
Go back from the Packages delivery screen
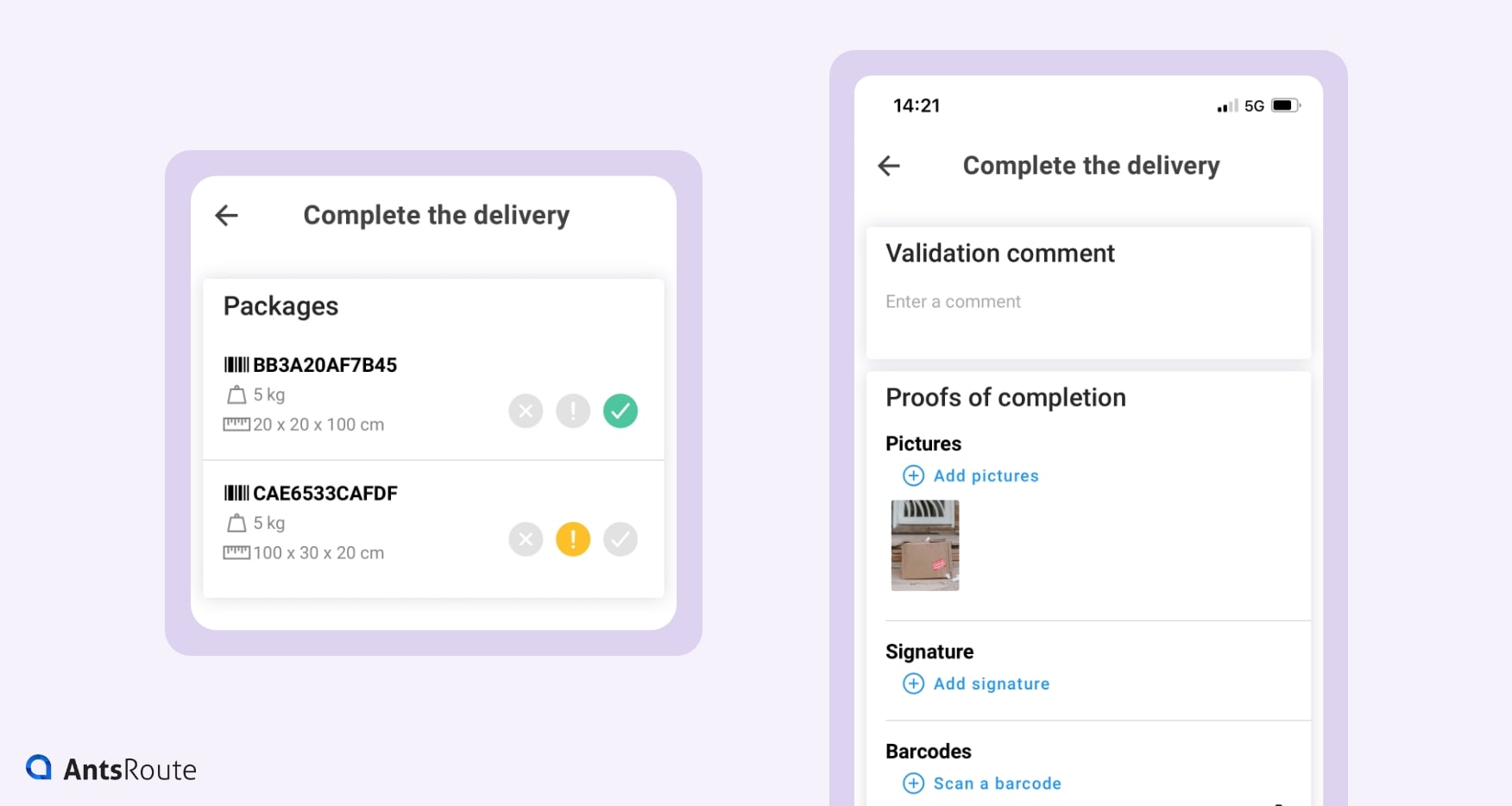click(x=227, y=215)
